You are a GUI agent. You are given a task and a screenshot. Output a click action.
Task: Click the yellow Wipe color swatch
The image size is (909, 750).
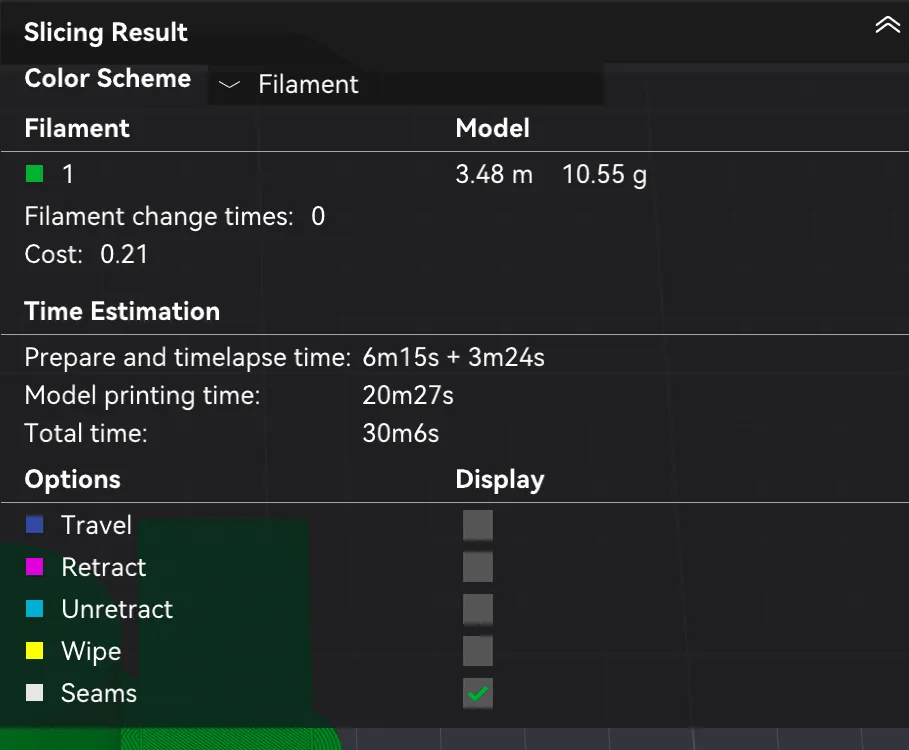pyautogui.click(x=35, y=650)
